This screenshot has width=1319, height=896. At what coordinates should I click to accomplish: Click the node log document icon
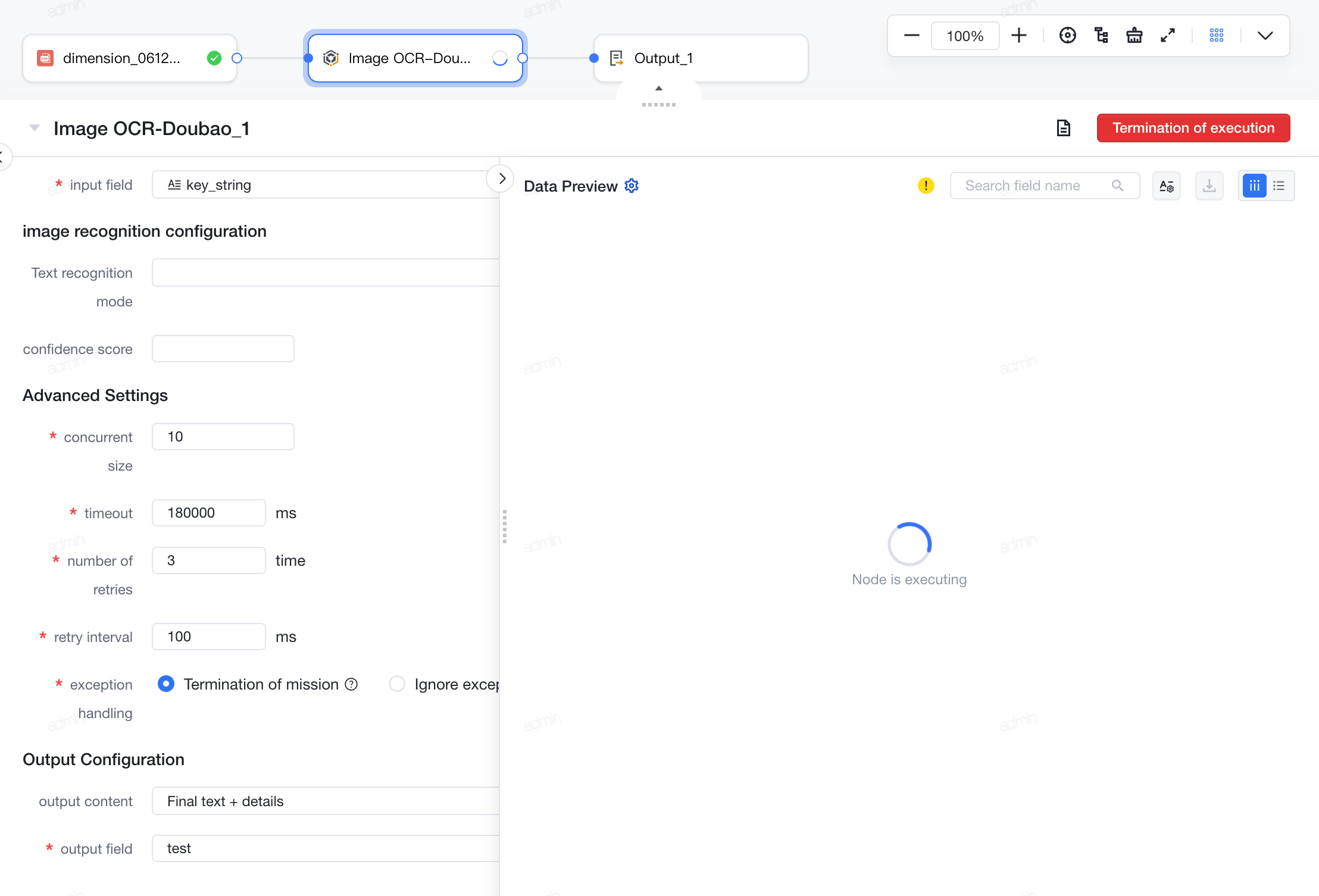1064,128
